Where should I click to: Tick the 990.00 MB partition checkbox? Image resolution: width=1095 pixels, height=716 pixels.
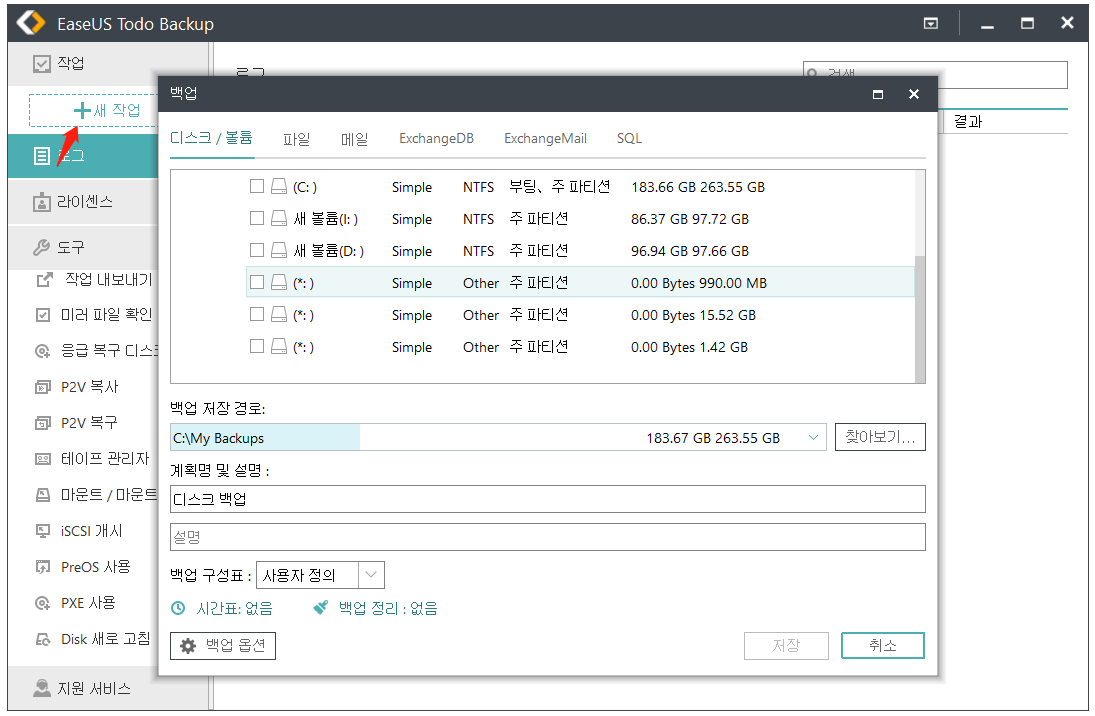point(257,283)
